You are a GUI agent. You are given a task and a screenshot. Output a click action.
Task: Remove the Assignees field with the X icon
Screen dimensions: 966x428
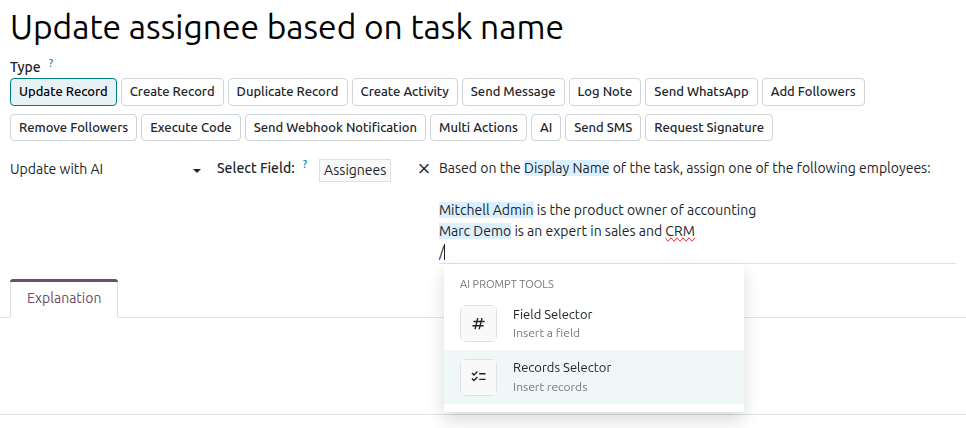(x=423, y=169)
